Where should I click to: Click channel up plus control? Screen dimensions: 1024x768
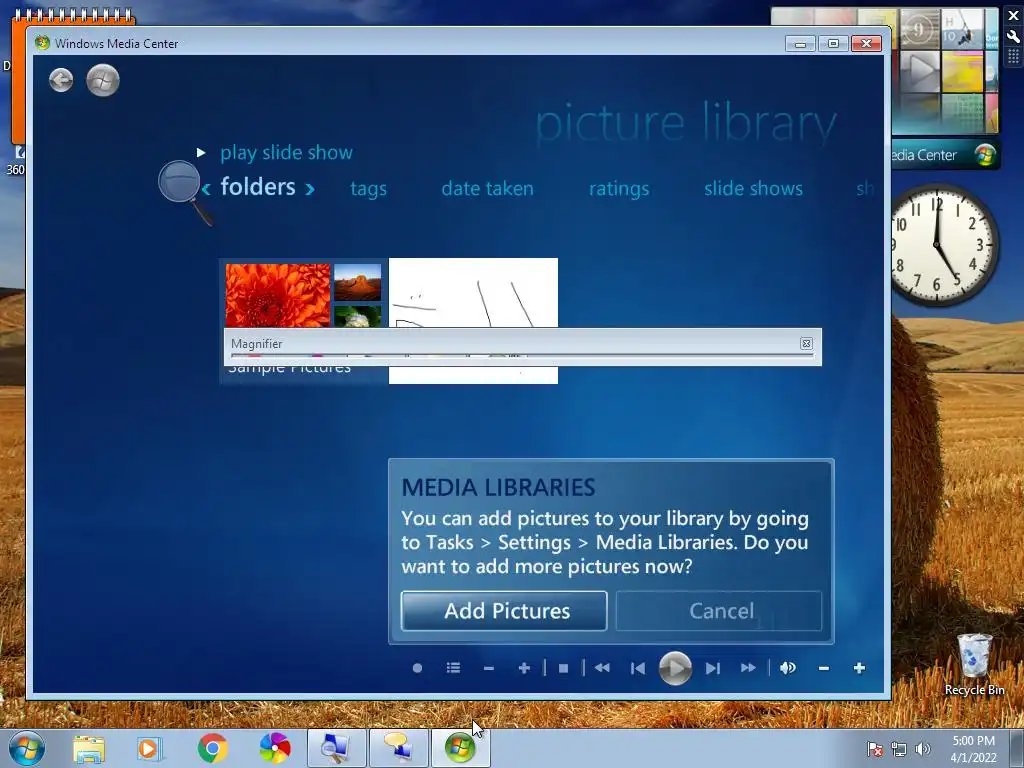click(524, 668)
